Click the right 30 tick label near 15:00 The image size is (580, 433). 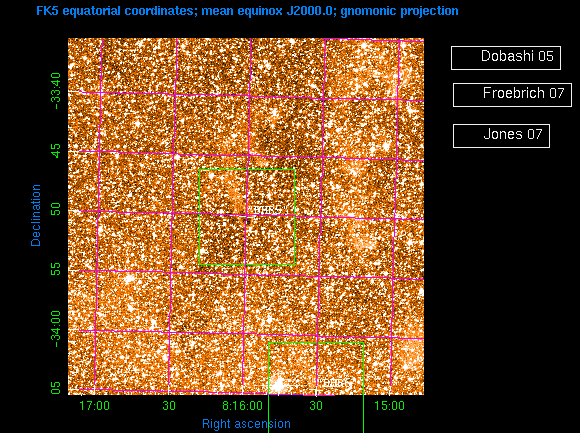click(x=316, y=406)
